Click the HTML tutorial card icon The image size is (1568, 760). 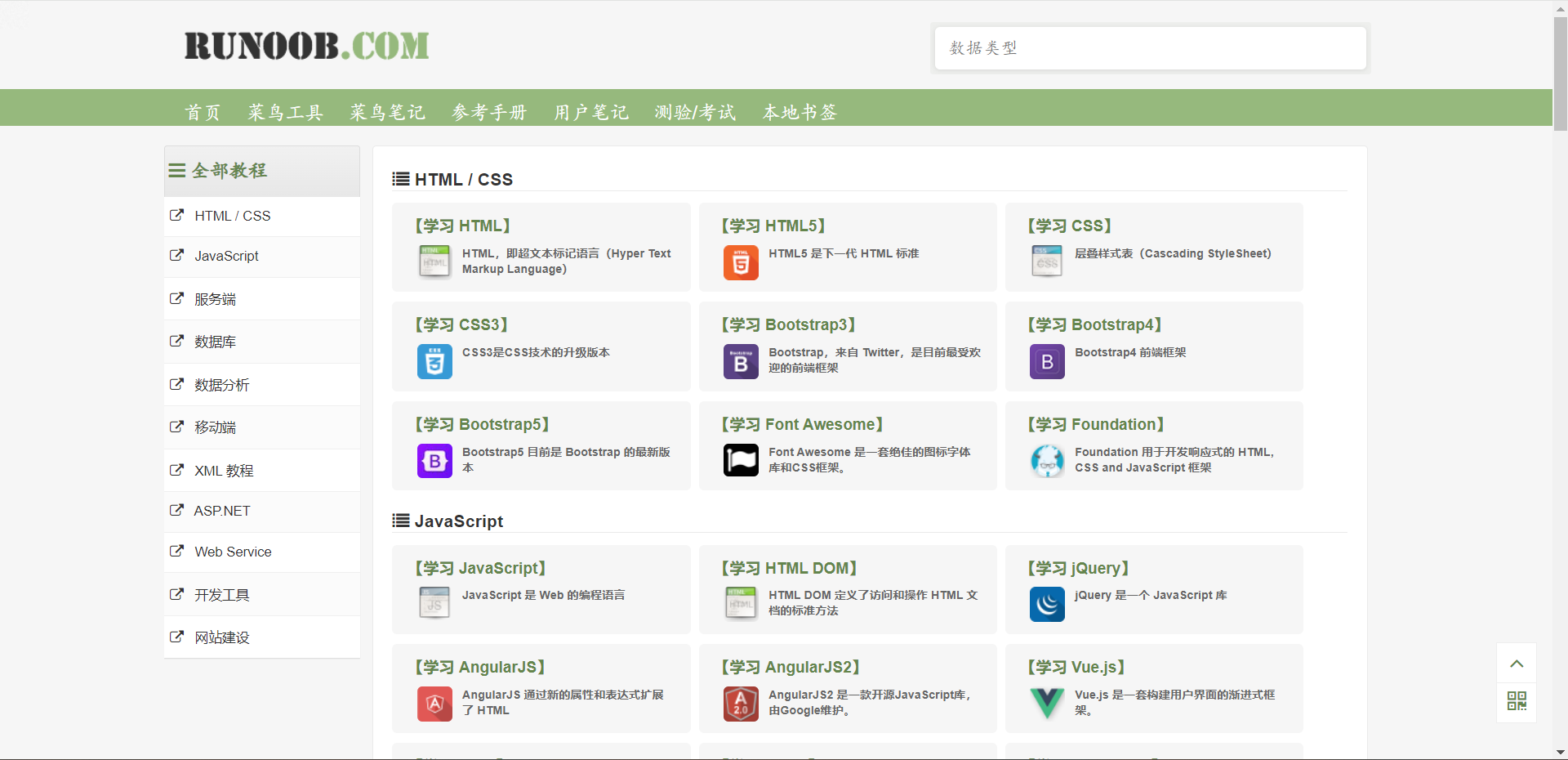pos(434,262)
